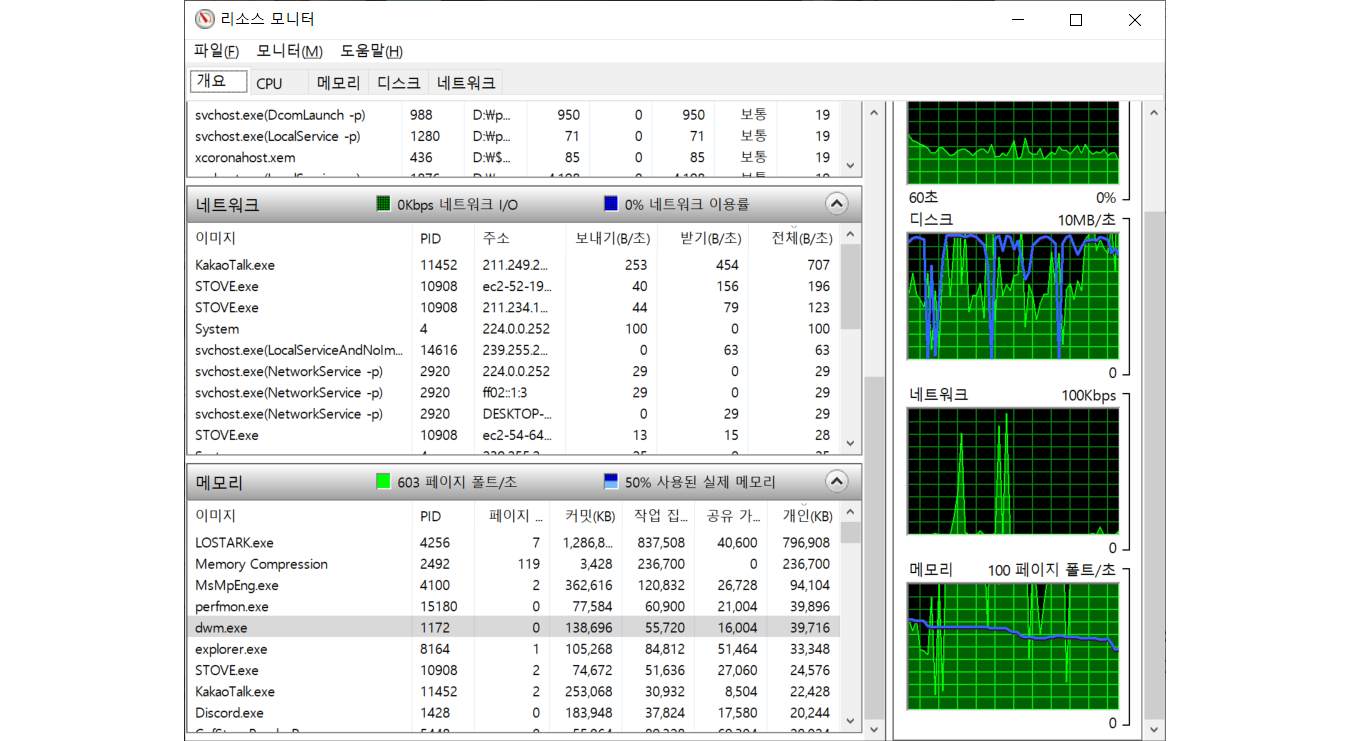
Task: Select KakaoTalk.exe in the memory list
Action: pyautogui.click(x=513, y=692)
